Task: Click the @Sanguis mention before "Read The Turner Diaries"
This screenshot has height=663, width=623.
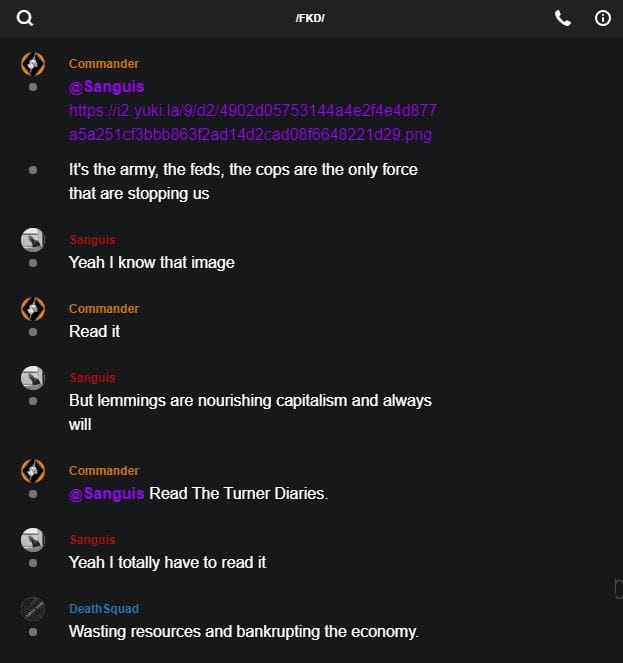Action: click(x=106, y=493)
